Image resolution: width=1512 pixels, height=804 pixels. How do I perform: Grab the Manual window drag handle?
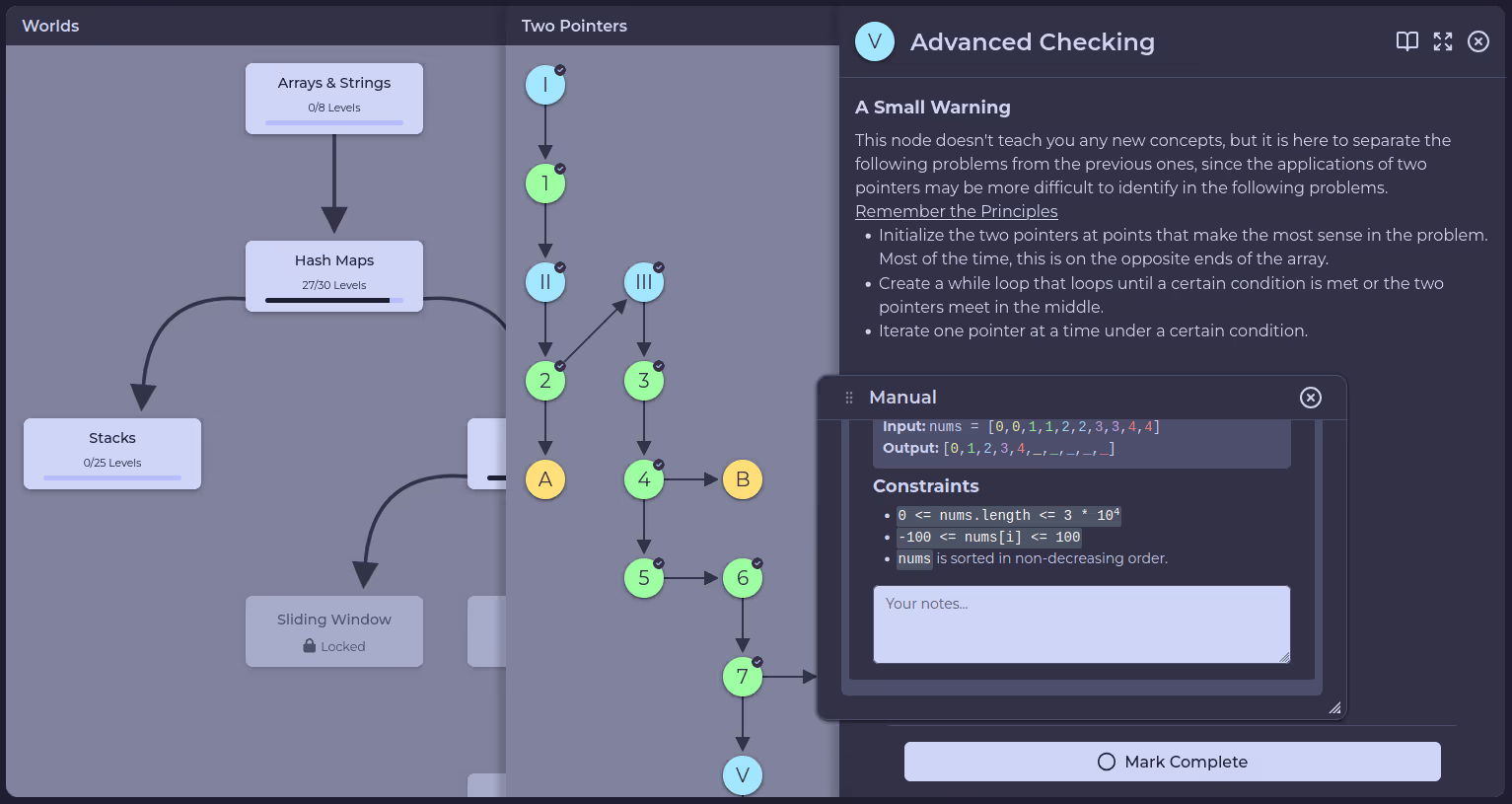pos(849,398)
